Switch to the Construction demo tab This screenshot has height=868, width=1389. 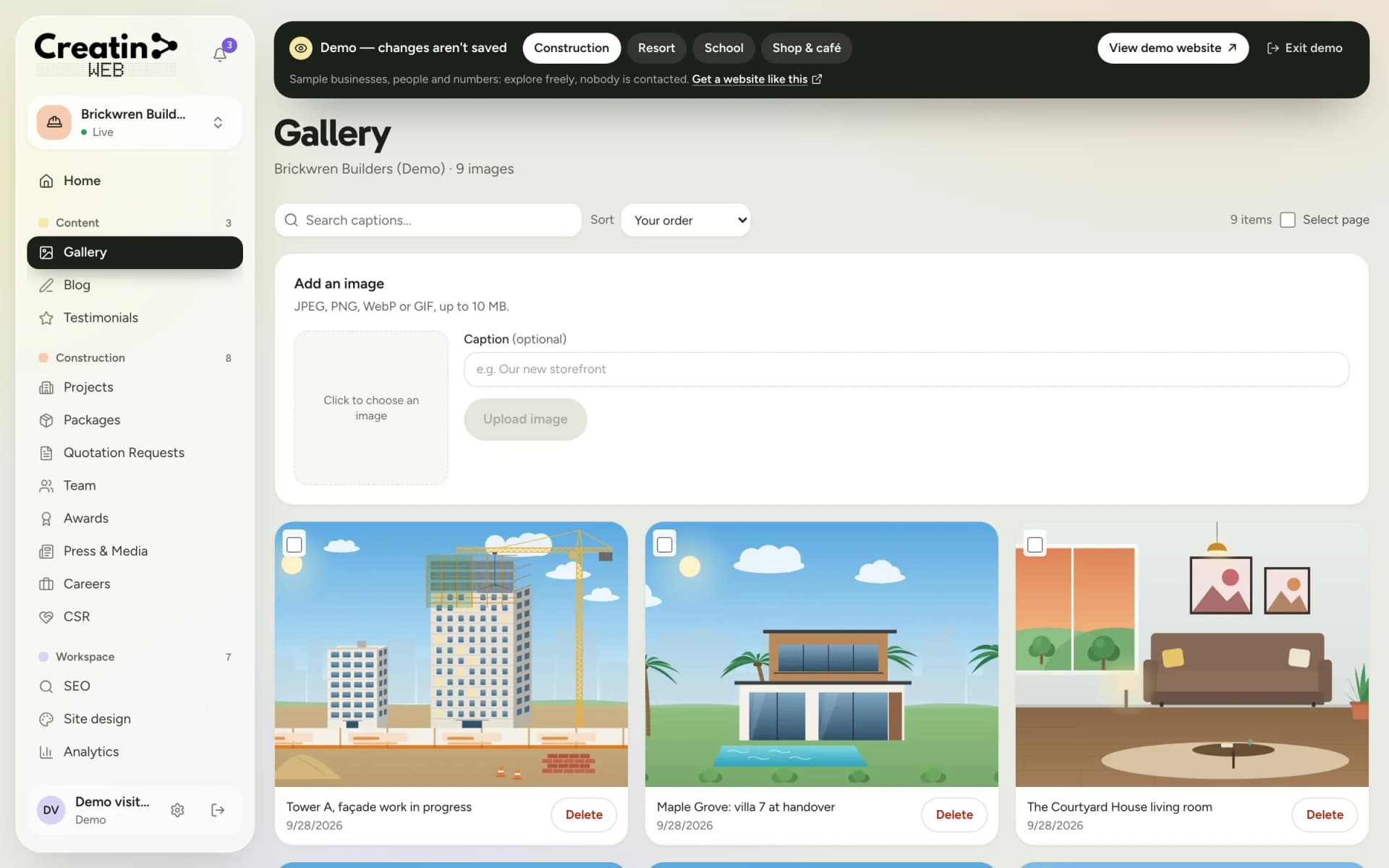[572, 48]
